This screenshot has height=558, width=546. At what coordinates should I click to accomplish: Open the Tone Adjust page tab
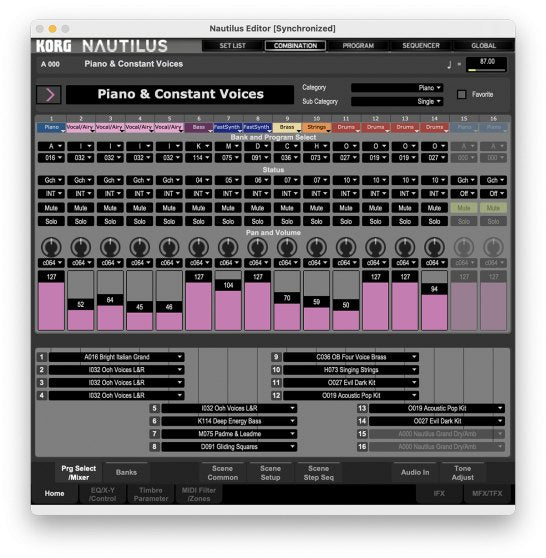pos(462,473)
